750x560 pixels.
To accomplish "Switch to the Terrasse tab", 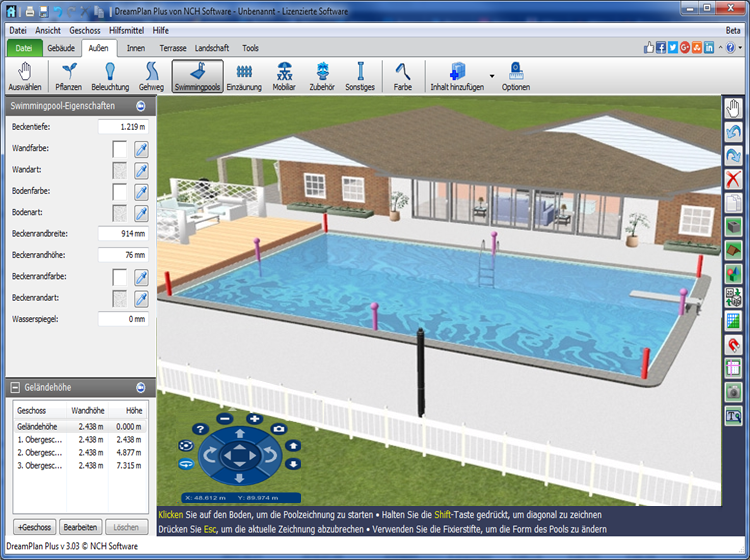I will point(173,48).
